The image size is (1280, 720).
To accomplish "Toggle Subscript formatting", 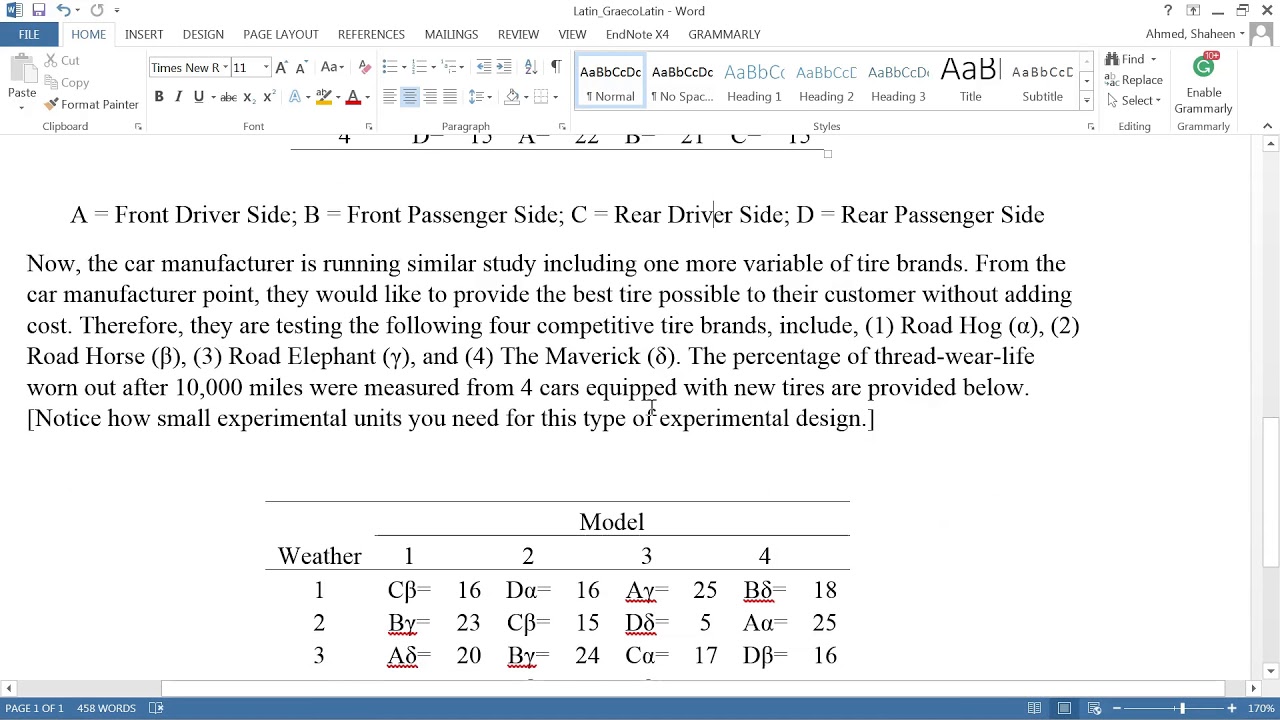I will 249,97.
